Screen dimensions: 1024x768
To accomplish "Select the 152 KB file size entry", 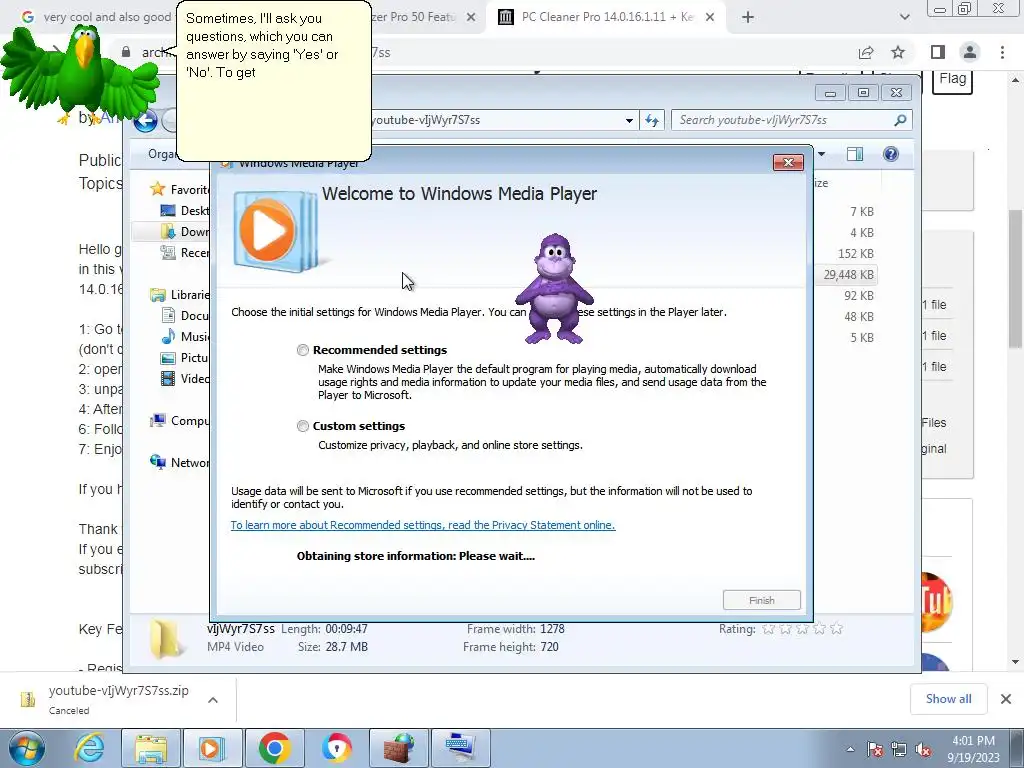I will point(856,254).
